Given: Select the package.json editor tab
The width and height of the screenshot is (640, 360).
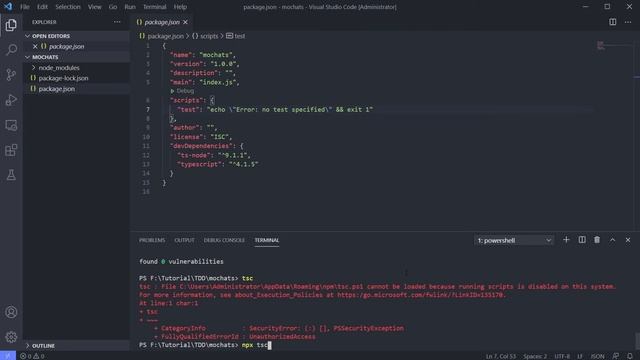Looking at the screenshot, I should tap(162, 22).
